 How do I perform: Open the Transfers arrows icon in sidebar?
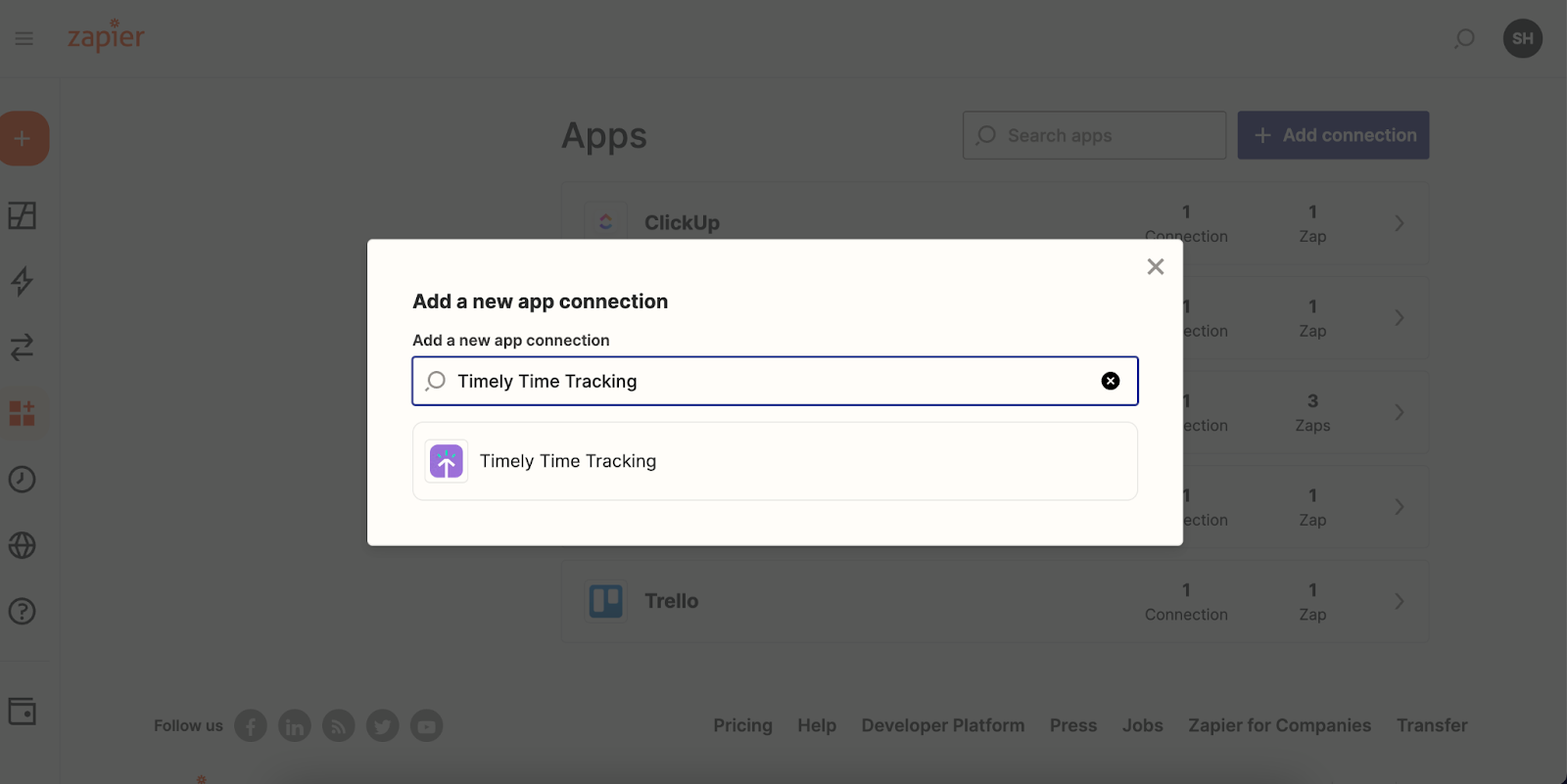23,346
